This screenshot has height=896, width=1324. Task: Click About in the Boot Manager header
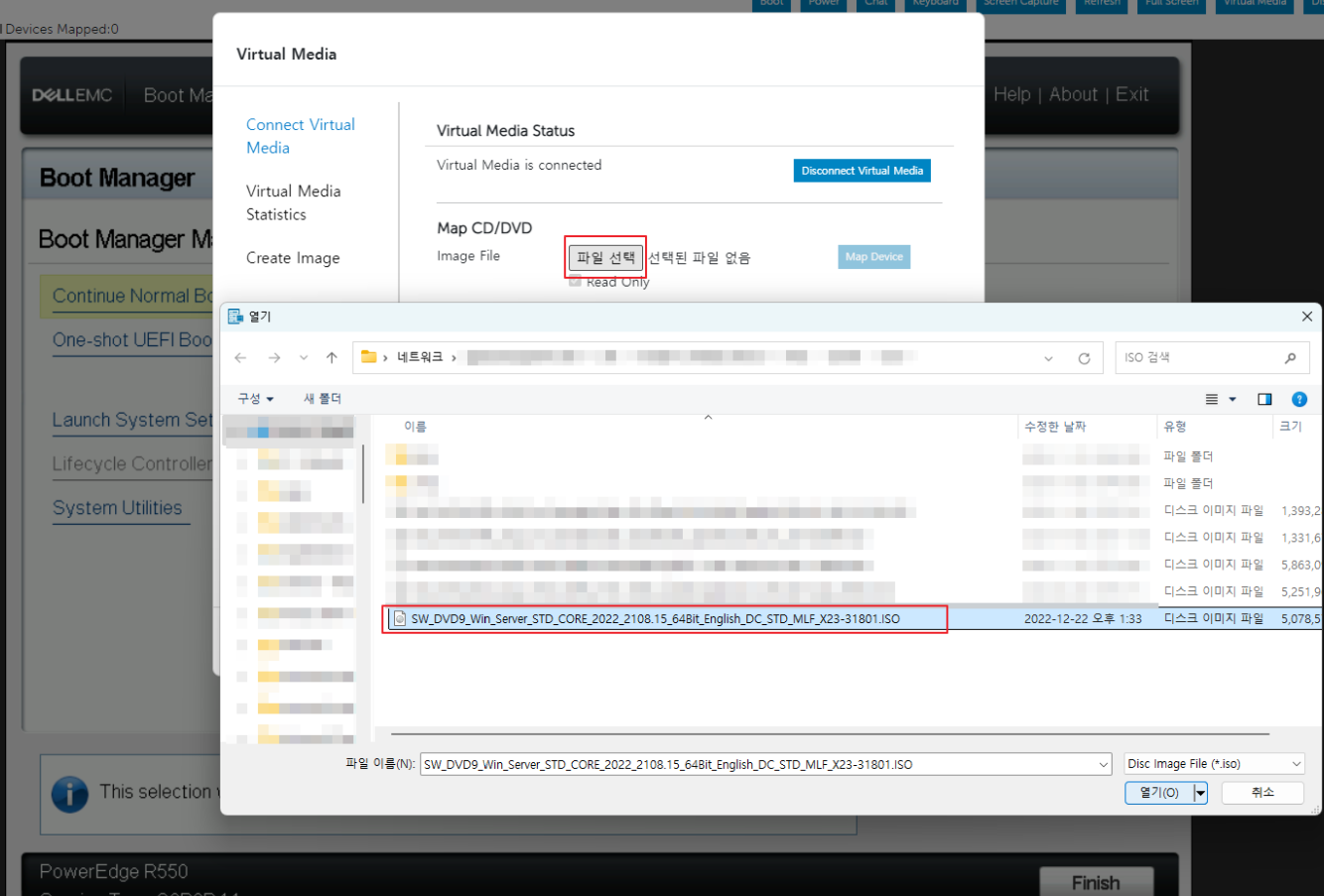(1074, 94)
